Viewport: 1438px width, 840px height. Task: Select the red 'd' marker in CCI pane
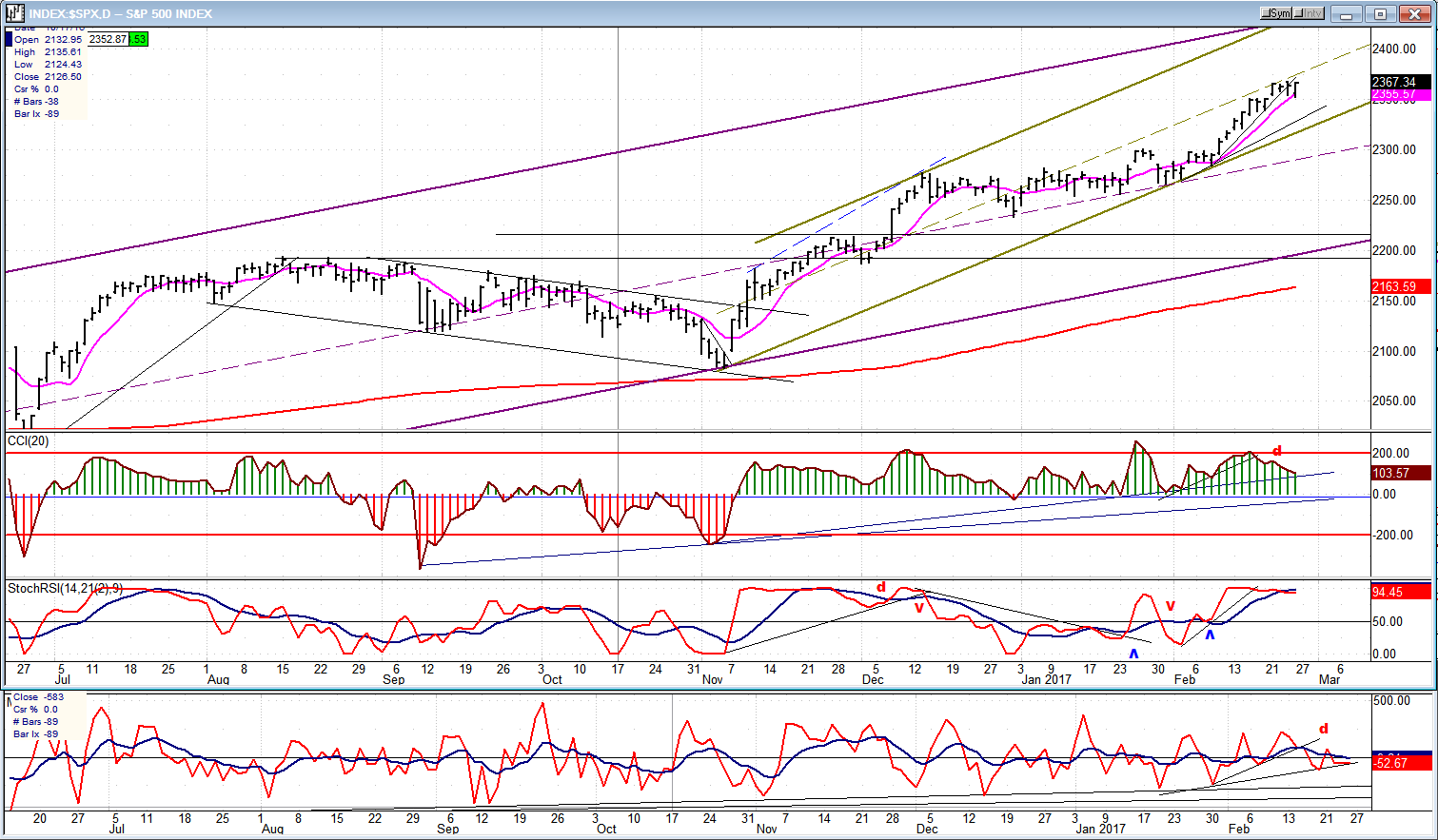pyautogui.click(x=1277, y=451)
